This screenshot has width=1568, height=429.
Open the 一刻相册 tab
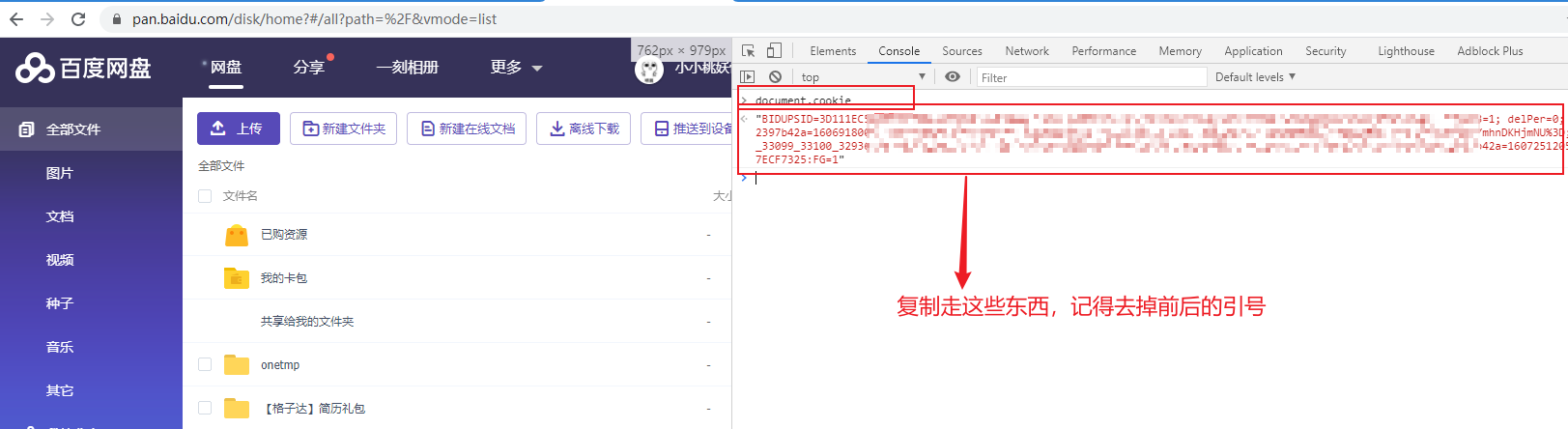408,67
